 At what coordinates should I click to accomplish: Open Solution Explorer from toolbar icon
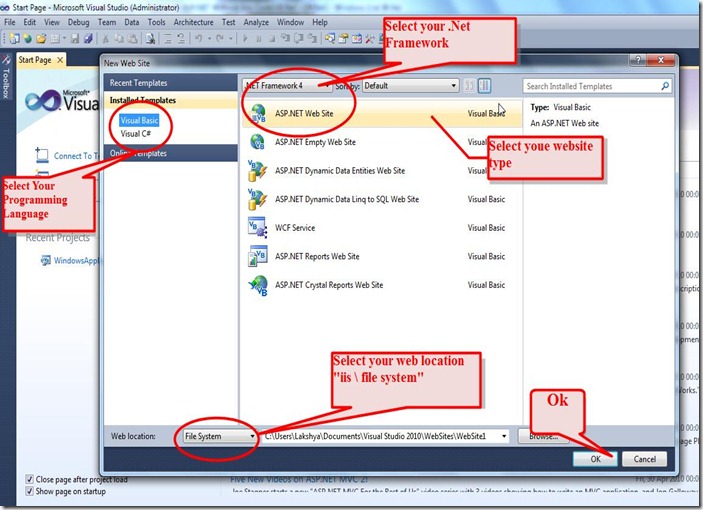(x=330, y=39)
